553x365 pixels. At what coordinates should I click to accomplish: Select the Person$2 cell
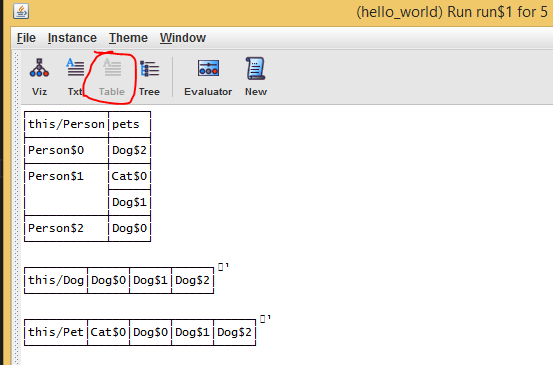pyautogui.click(x=66, y=228)
